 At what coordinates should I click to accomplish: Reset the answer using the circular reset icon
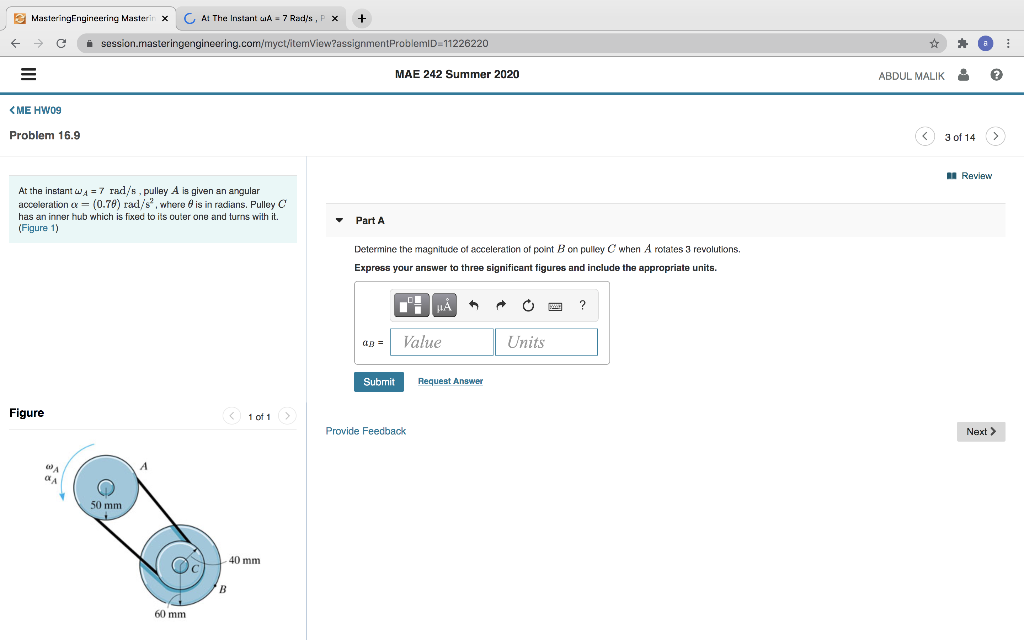[528, 305]
